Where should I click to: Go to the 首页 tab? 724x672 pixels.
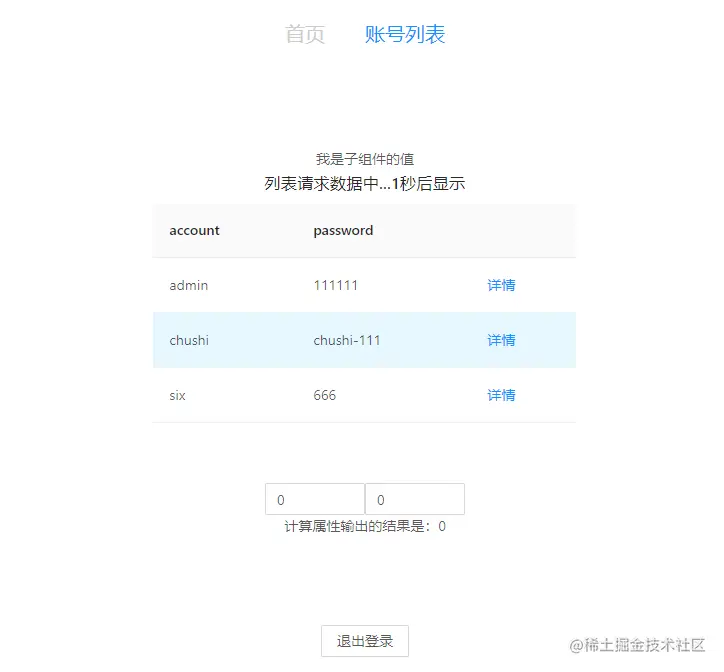point(305,35)
